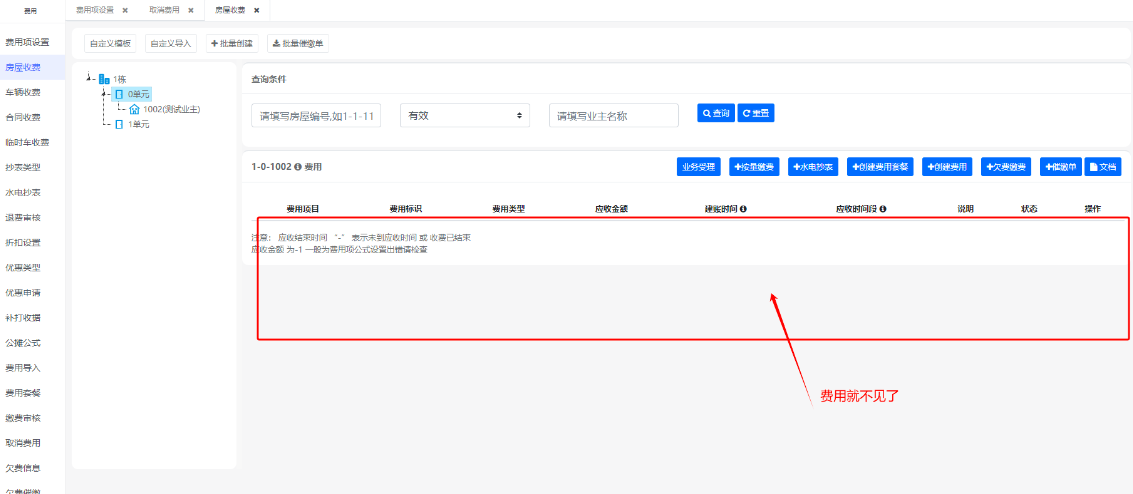
Task: Open 水电抄表 in the left sidebar
Action: [23, 192]
